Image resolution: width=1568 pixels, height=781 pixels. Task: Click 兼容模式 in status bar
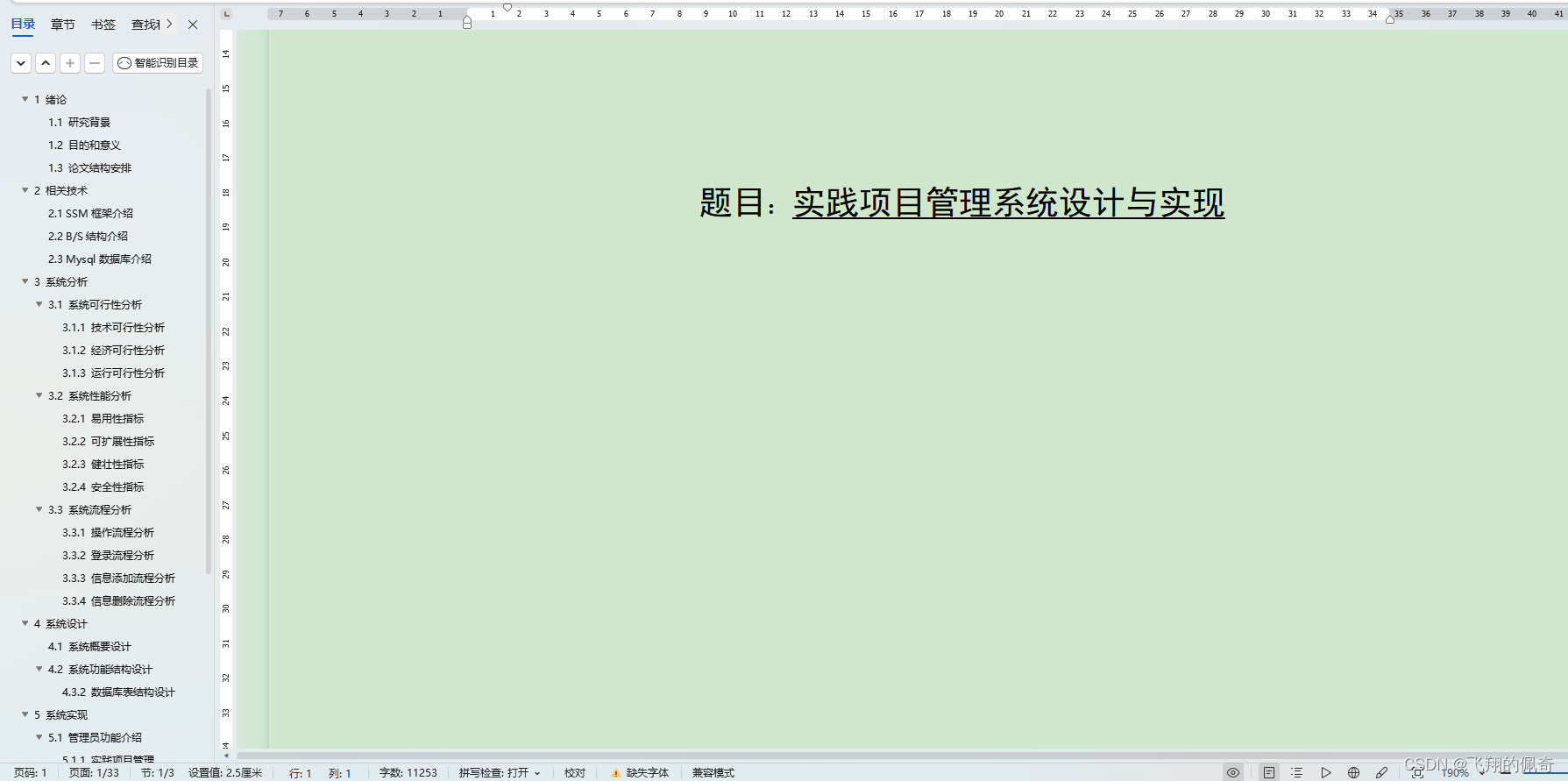(713, 773)
